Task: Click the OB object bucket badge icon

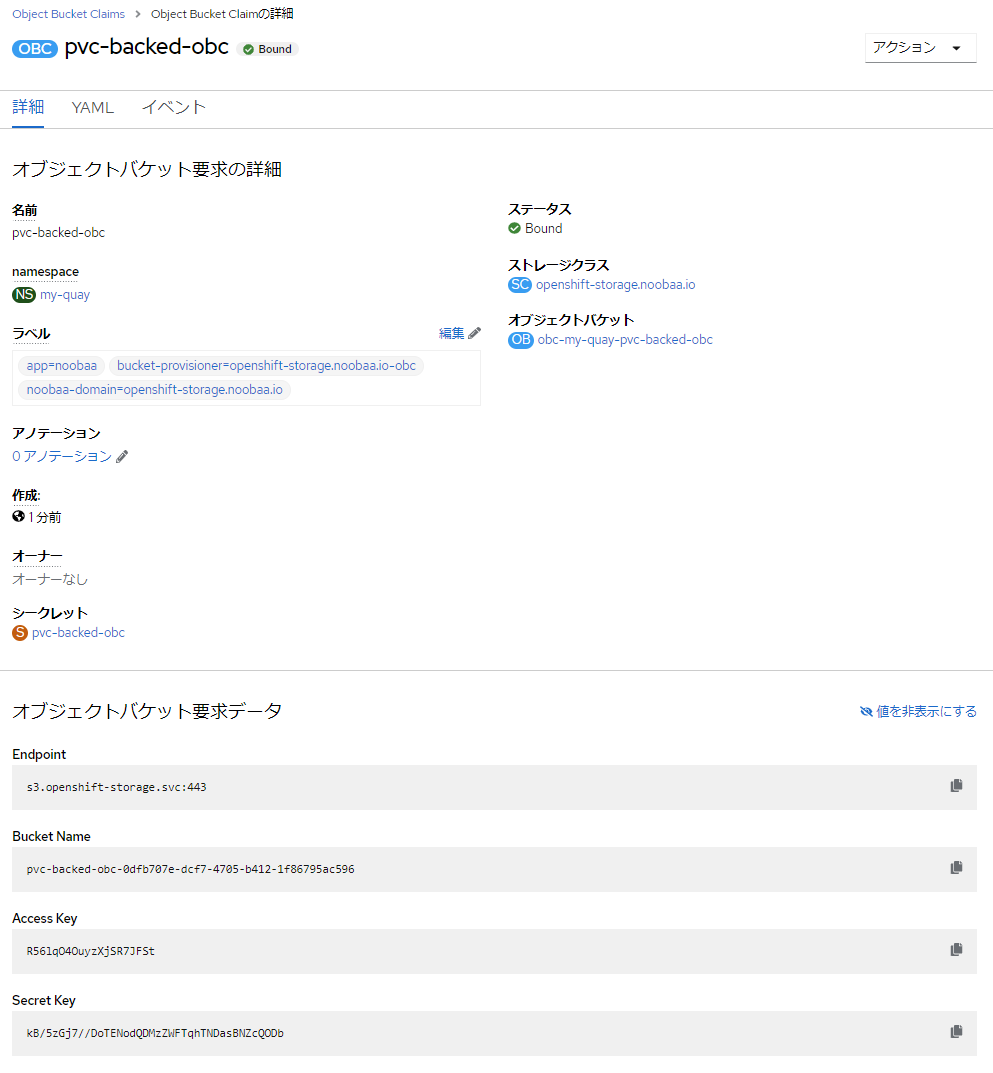Action: 519,340
